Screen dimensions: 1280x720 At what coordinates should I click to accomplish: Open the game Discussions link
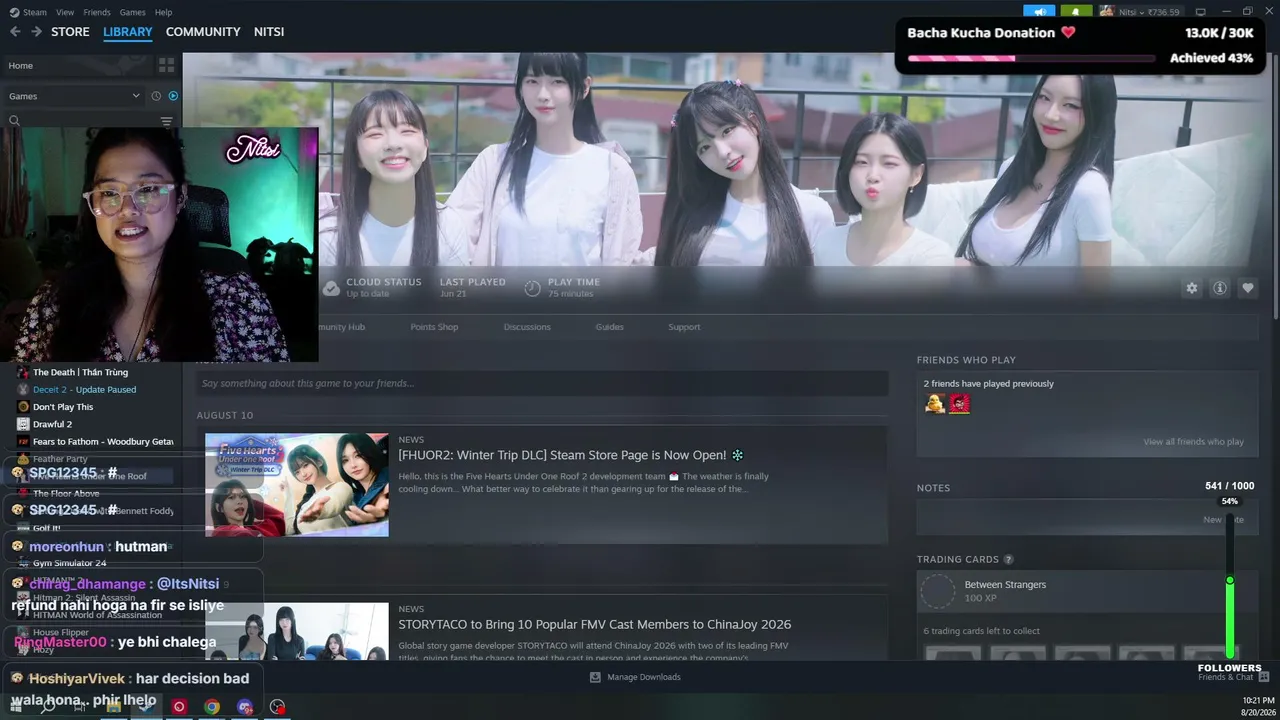[x=527, y=327]
